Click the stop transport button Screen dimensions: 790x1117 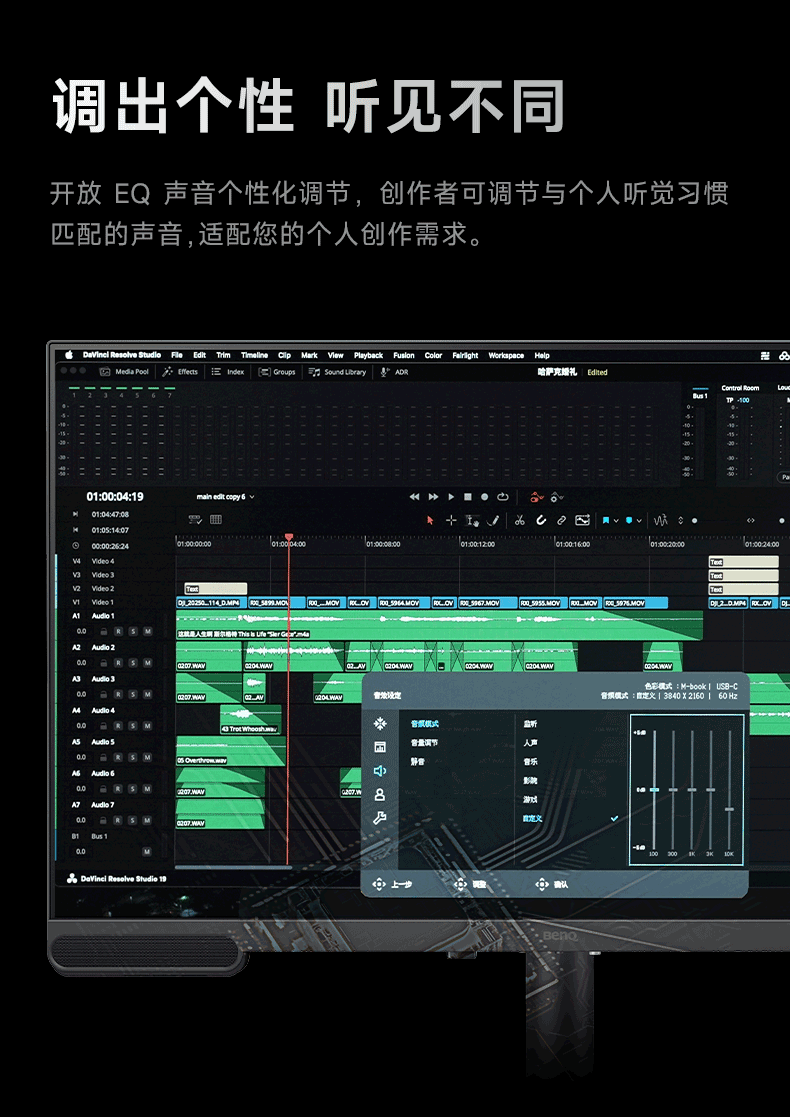(x=468, y=497)
